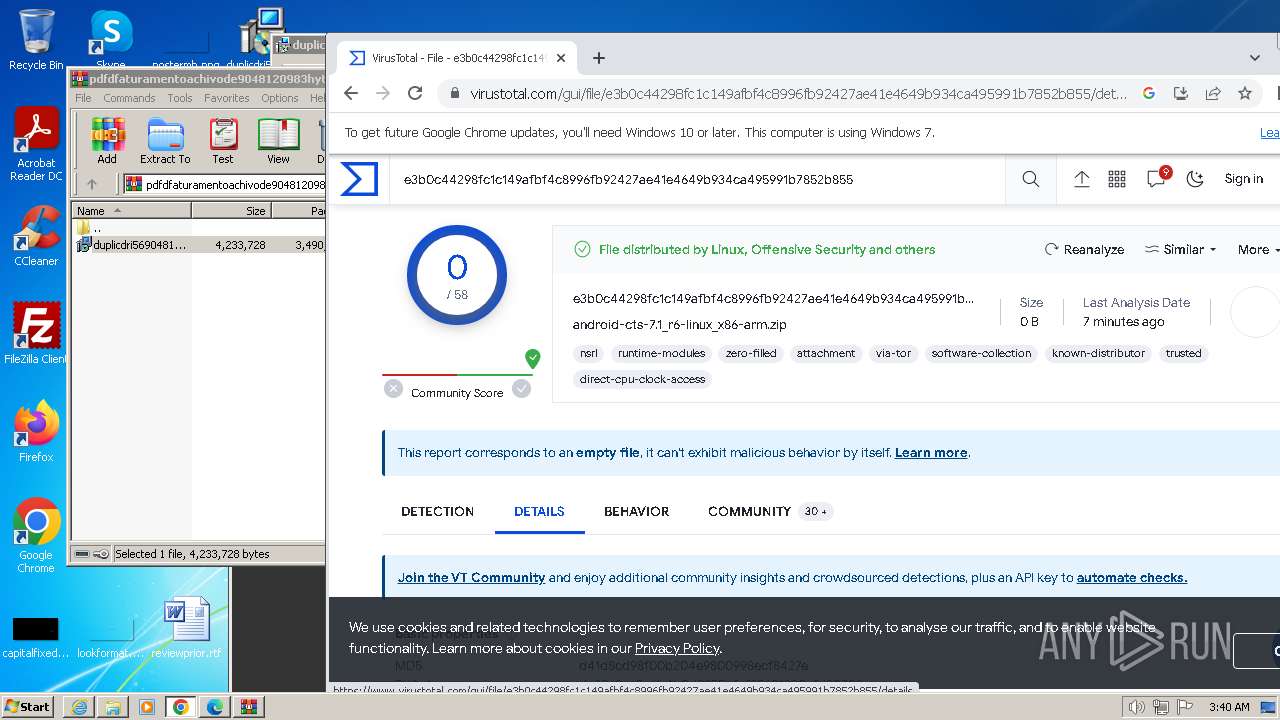Open VirusTotal apps grid icon
Image resolution: width=1280 pixels, height=720 pixels.
click(x=1117, y=179)
